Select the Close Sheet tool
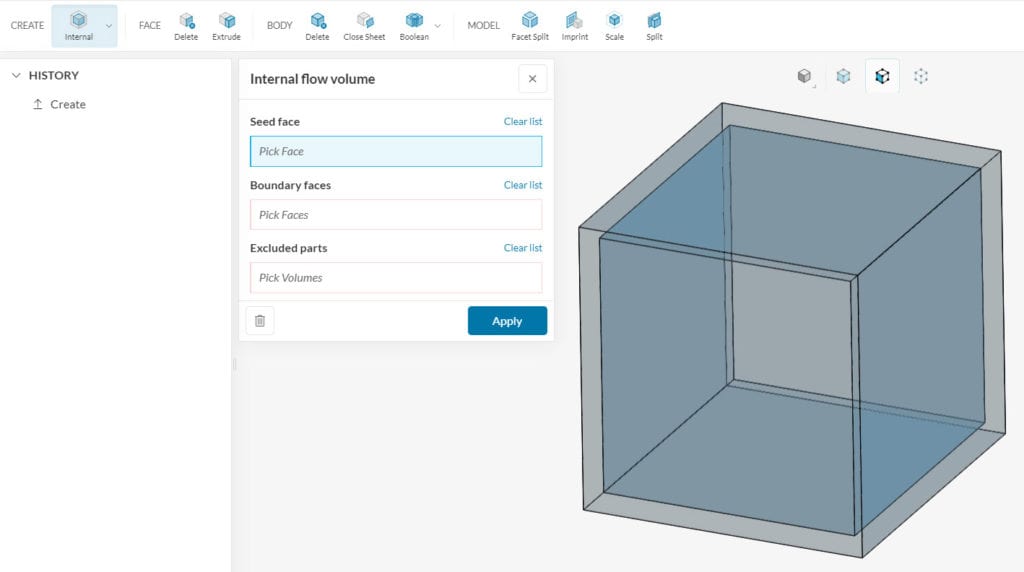The image size is (1024, 572). point(364,25)
